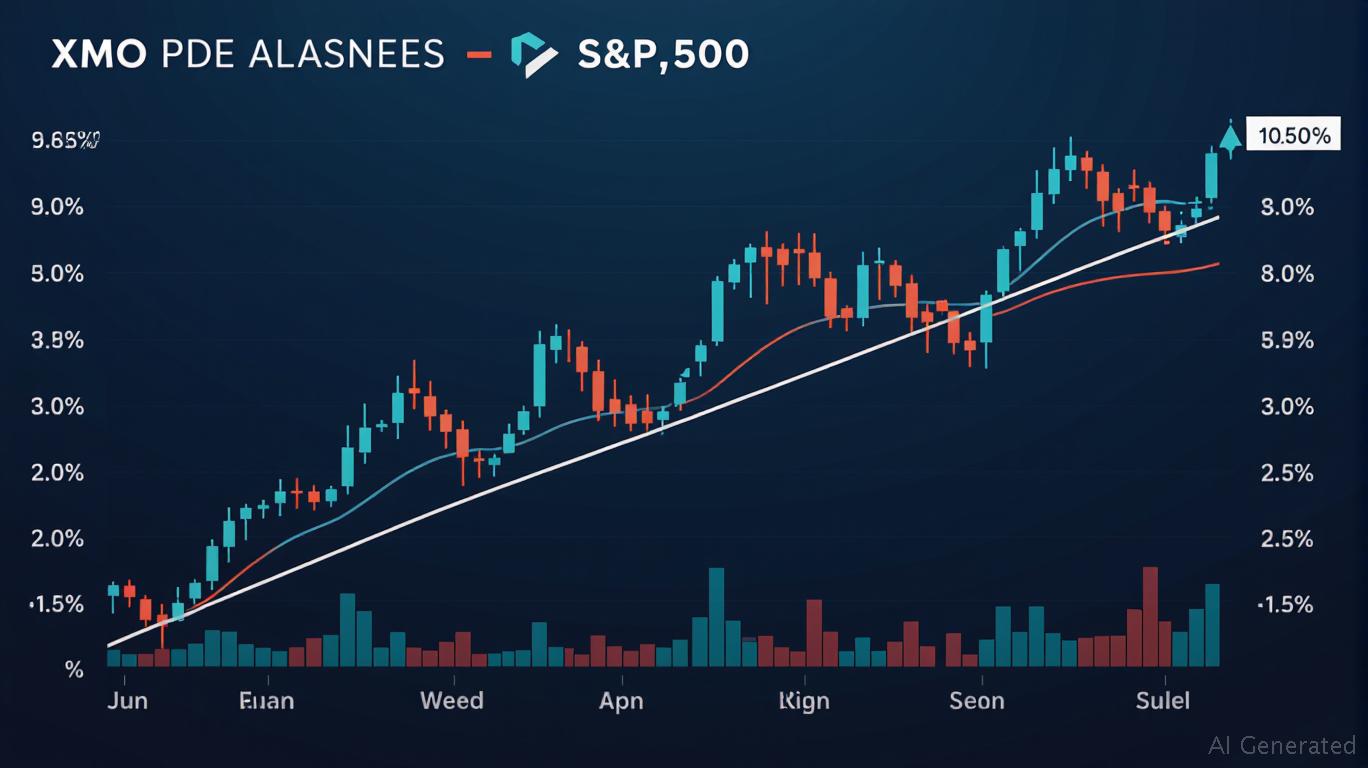Click the % label at left axis bottom
The image size is (1368, 768).
point(73,669)
